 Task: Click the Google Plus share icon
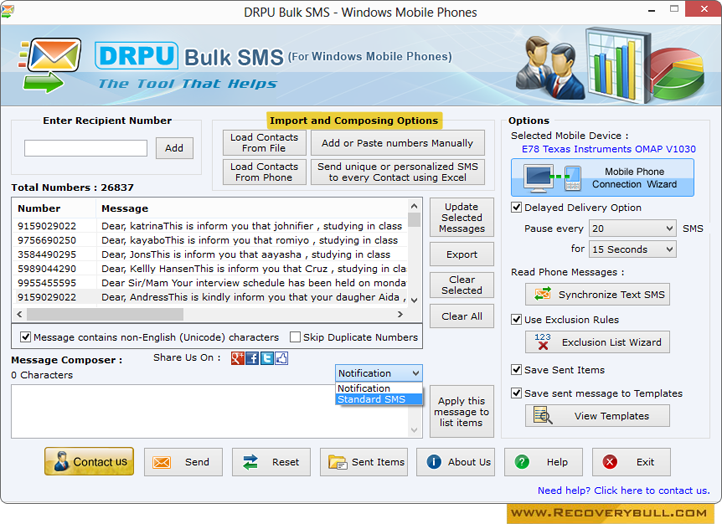237,358
